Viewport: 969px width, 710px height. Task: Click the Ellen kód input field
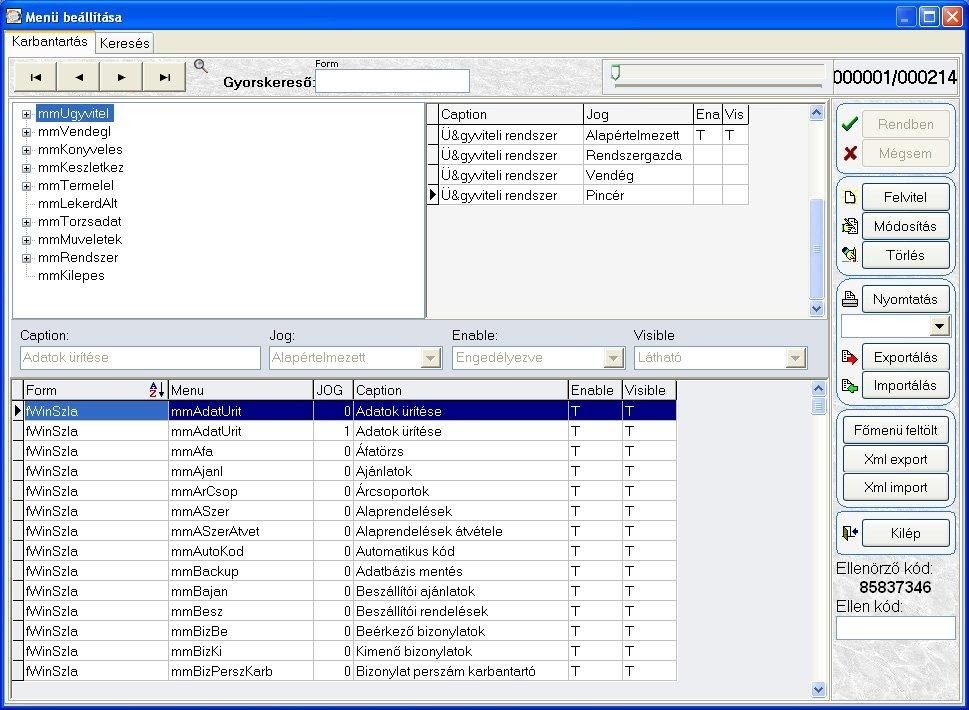click(895, 628)
